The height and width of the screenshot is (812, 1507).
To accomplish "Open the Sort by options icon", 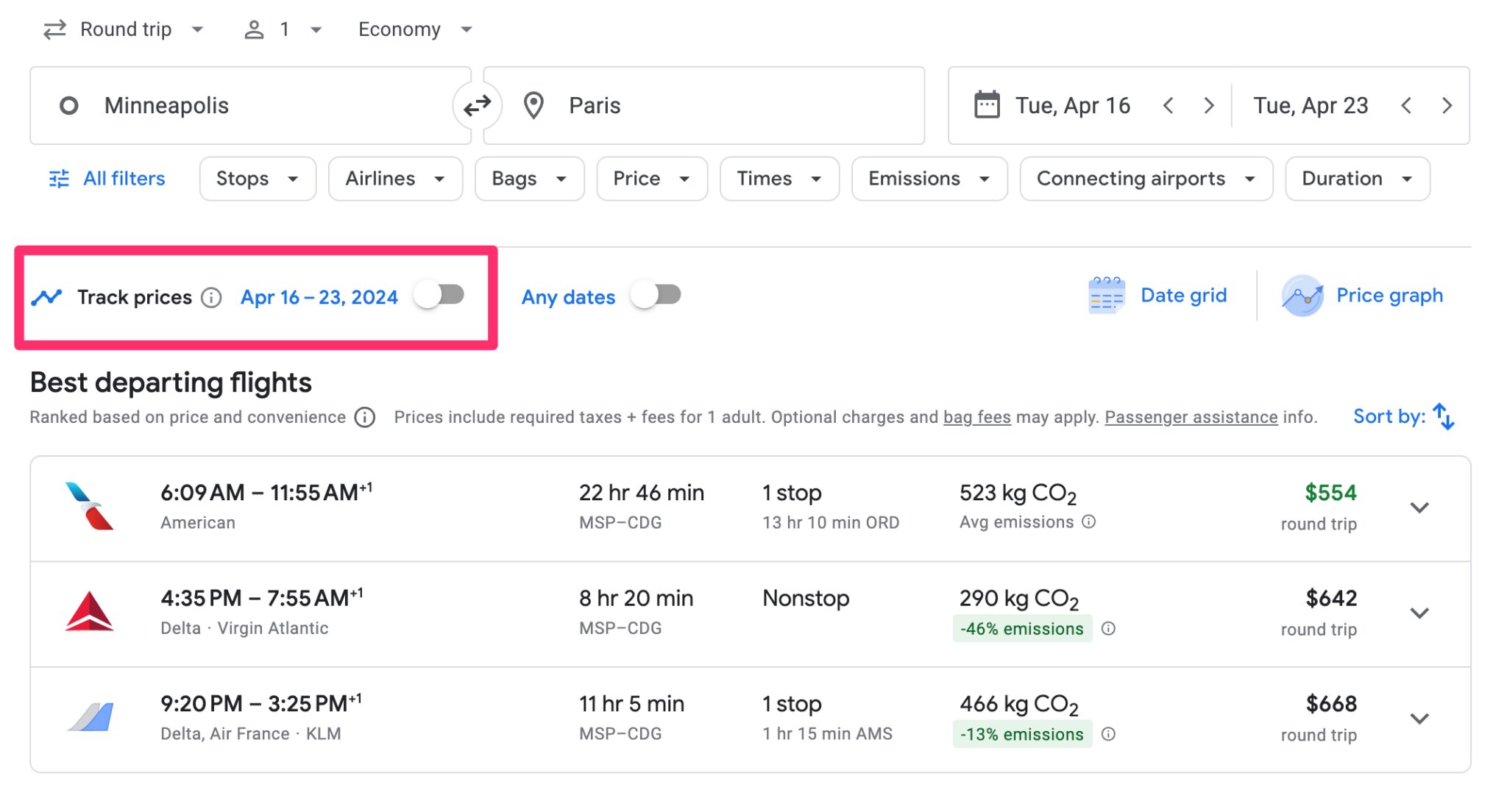I will 1444,416.
